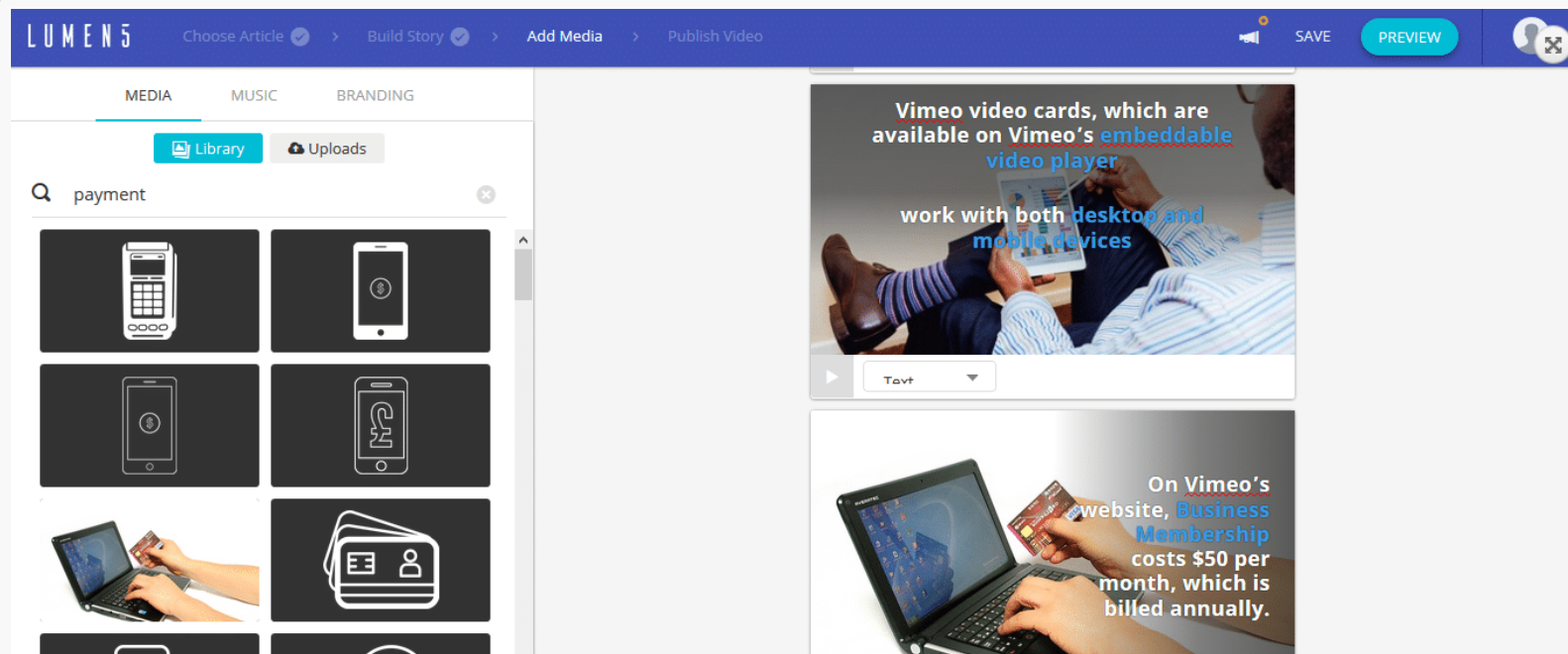Choose the laptop credit card photo thumbnail
Screen dimensions: 1568x654
(x=150, y=560)
